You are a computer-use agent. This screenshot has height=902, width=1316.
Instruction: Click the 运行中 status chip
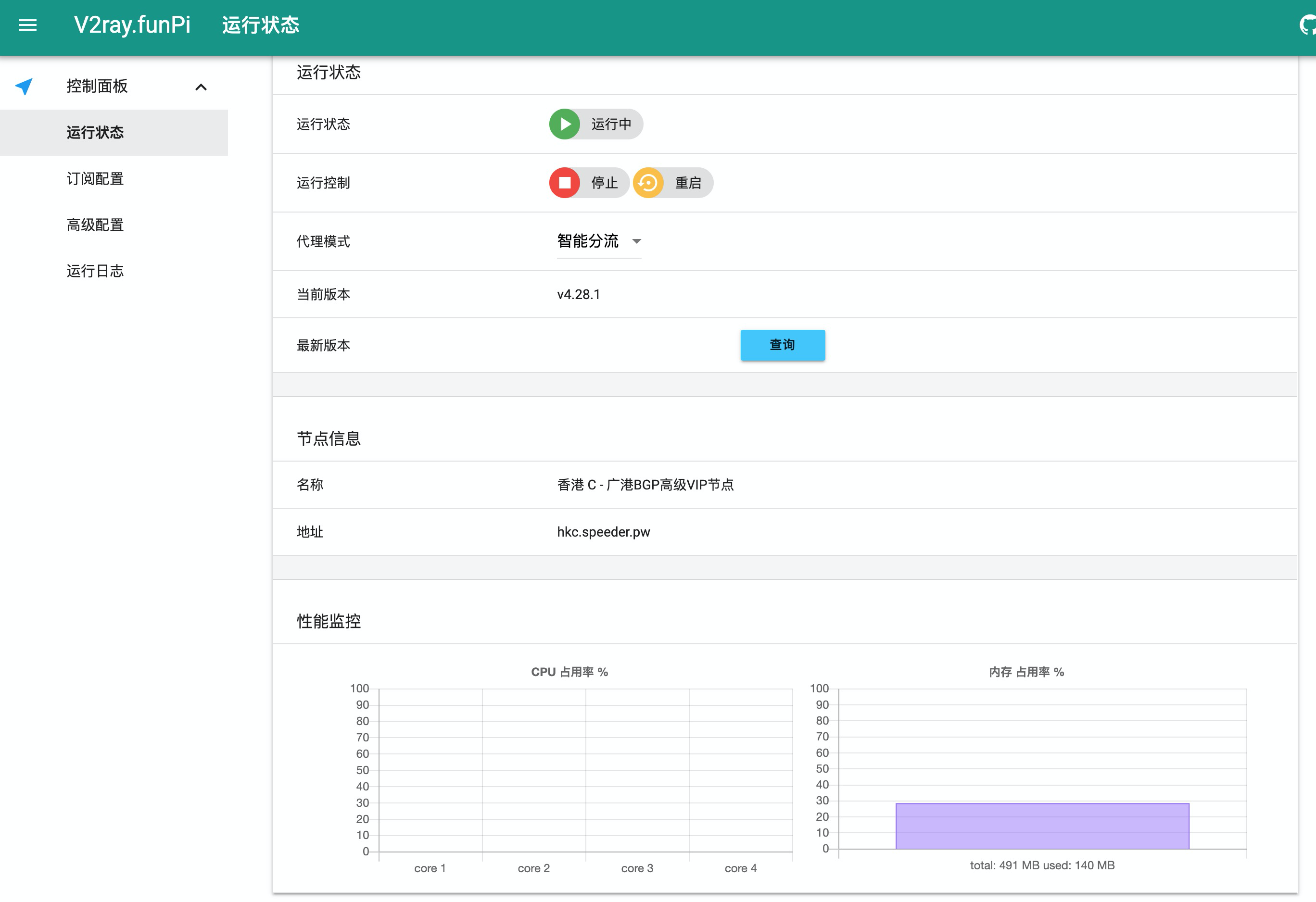pyautogui.click(x=610, y=125)
